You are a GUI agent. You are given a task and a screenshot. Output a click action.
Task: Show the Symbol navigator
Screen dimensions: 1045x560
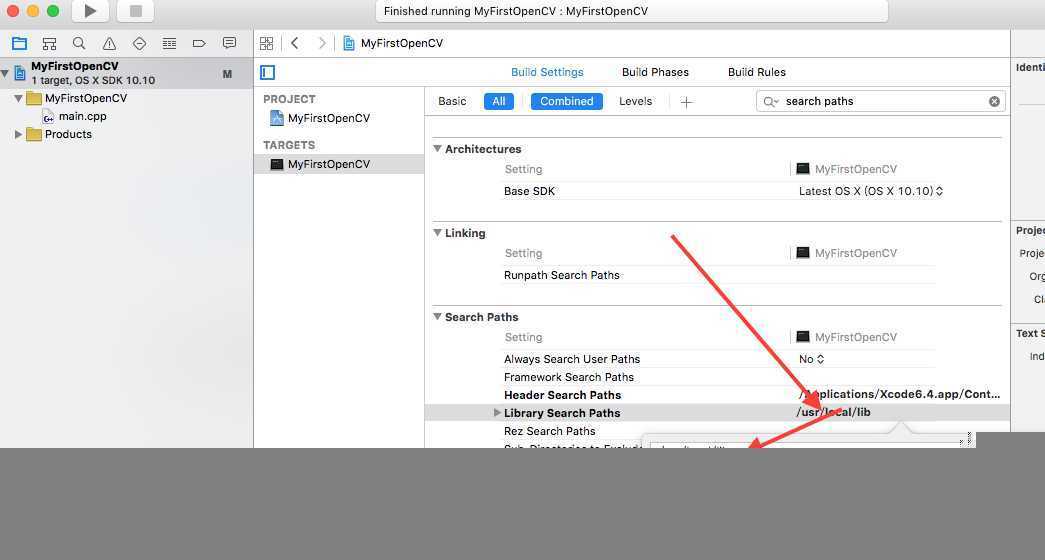click(x=49, y=43)
